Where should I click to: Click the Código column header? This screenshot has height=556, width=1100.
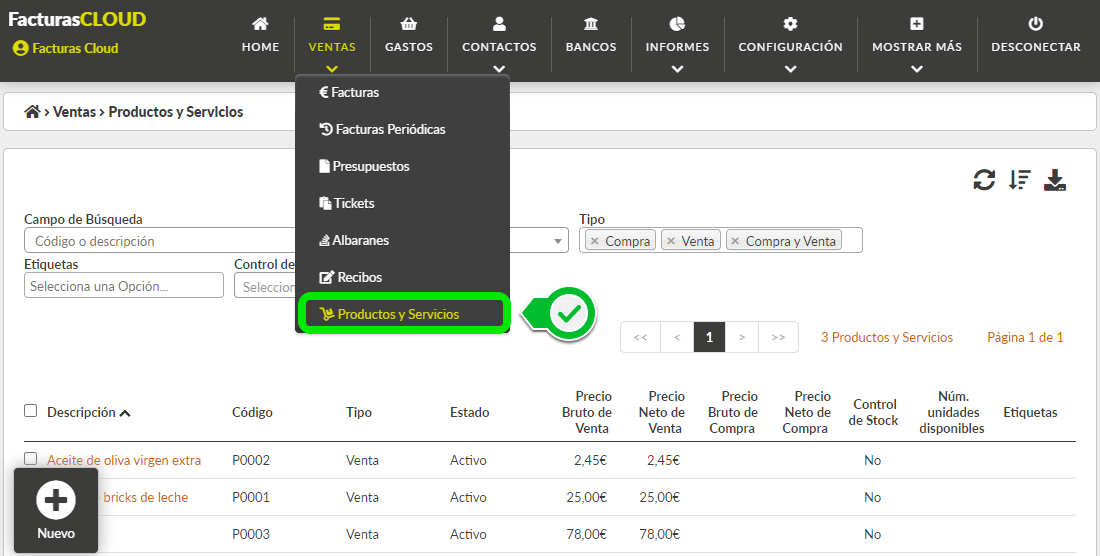pos(253,412)
